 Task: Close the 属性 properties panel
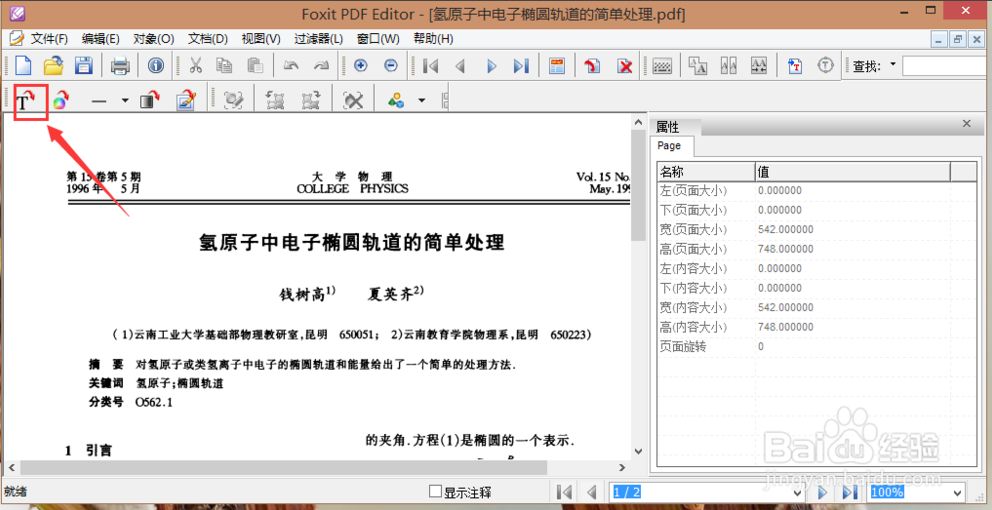966,123
